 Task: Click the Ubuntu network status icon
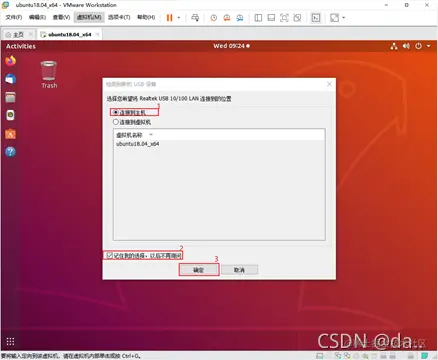pyautogui.click(x=394, y=46)
